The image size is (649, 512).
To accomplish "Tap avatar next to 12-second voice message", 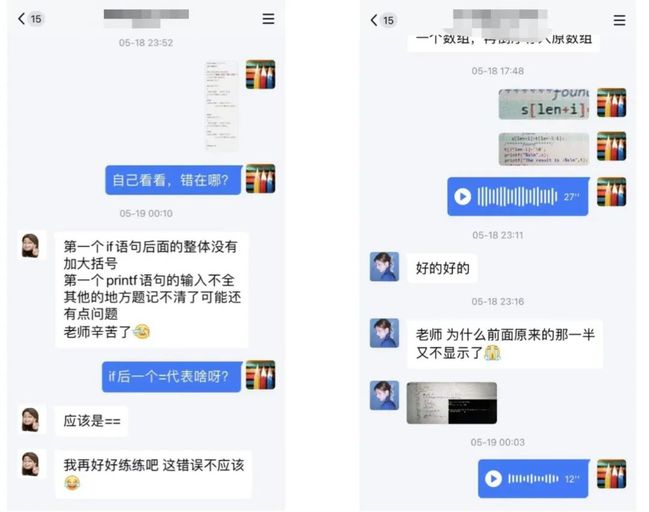I will coord(611,474).
